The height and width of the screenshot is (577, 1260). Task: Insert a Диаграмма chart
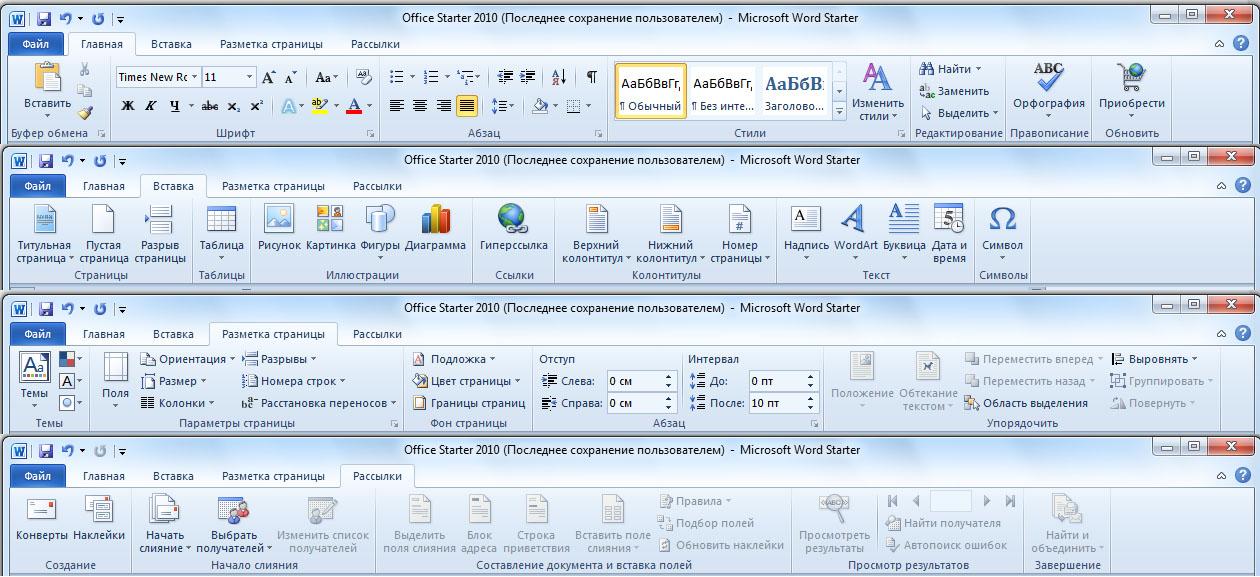coord(436,219)
